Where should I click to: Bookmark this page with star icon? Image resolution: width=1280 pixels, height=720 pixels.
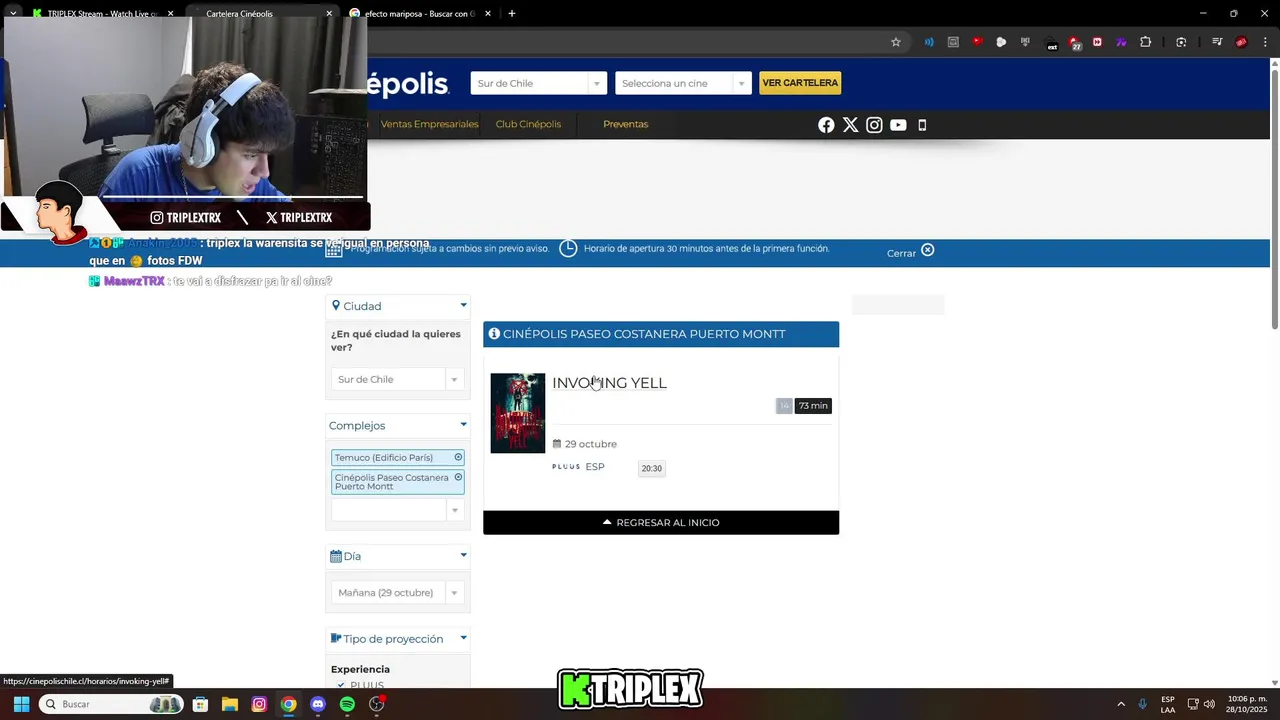(x=896, y=42)
